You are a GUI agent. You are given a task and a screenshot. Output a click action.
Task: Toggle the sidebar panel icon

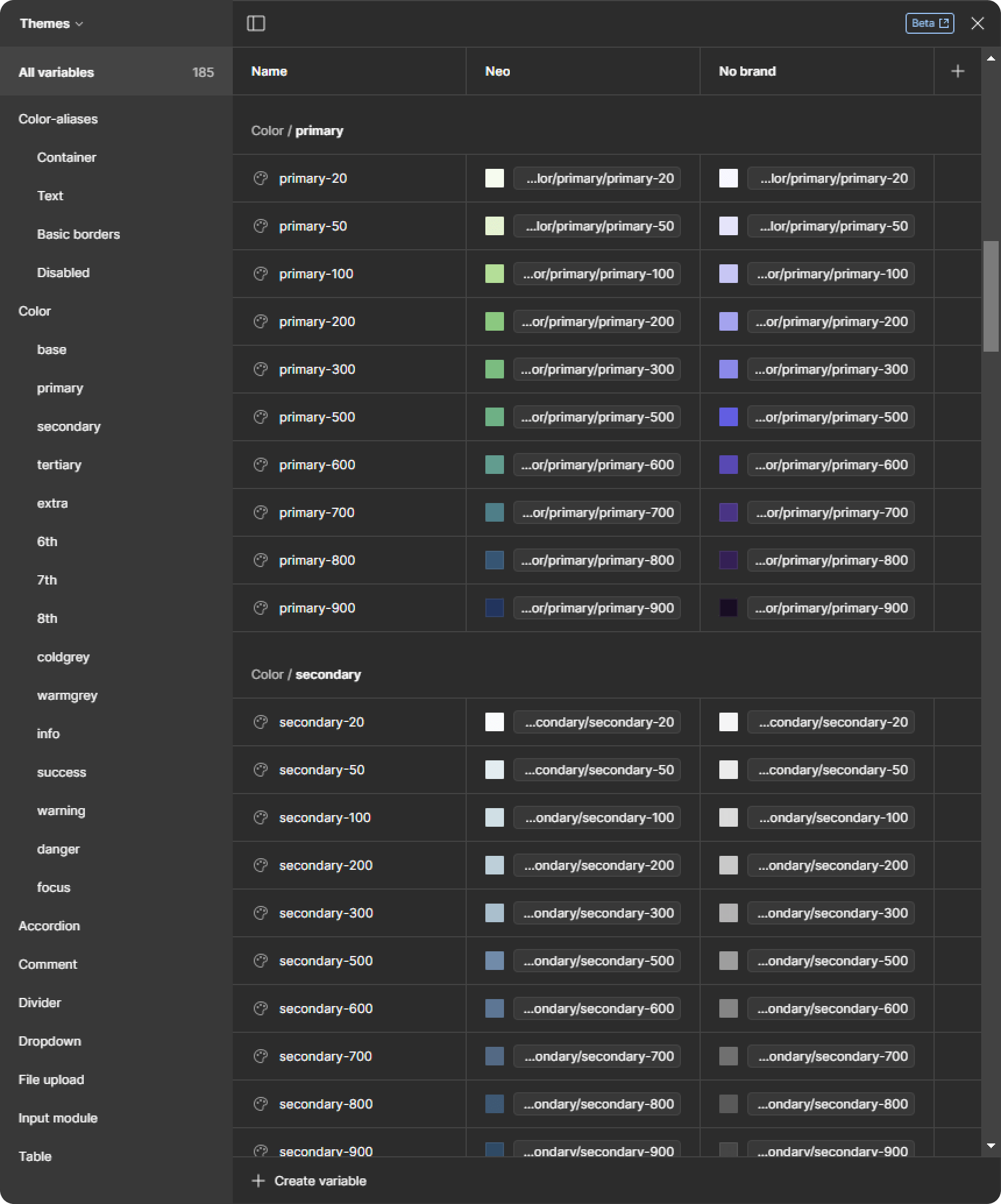click(x=256, y=23)
